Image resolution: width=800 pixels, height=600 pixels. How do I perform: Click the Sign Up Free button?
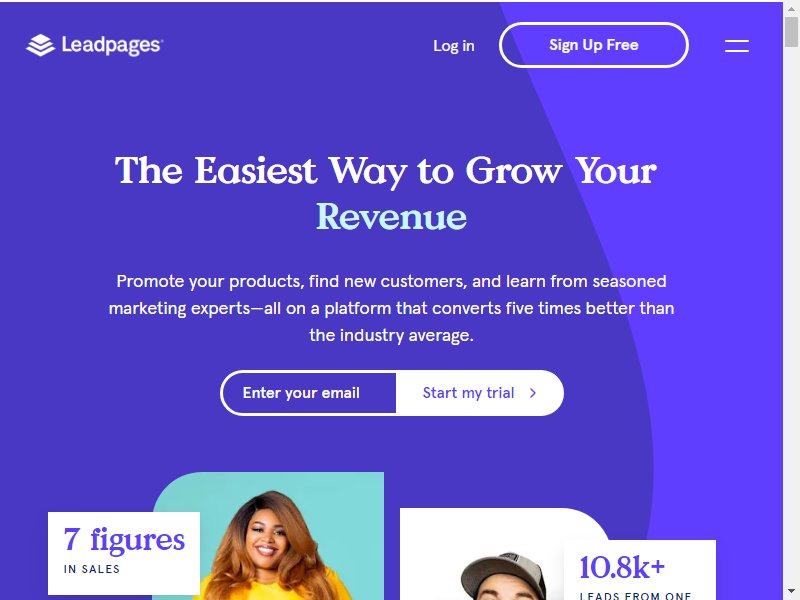[594, 45]
